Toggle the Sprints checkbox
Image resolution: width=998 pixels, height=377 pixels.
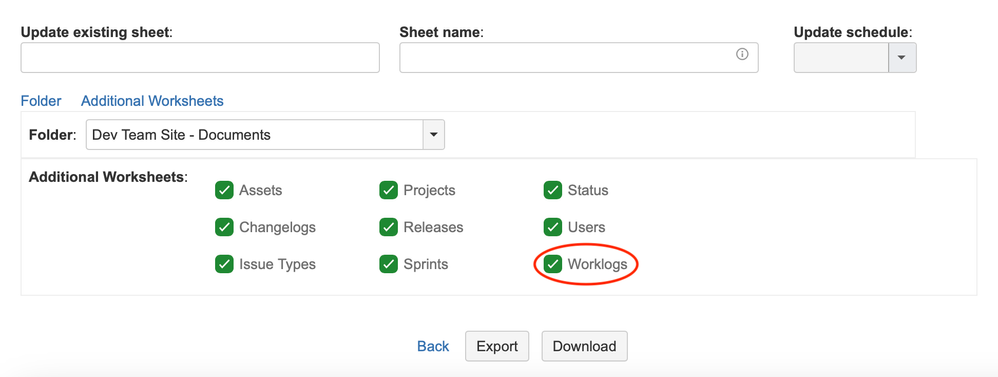click(x=388, y=264)
